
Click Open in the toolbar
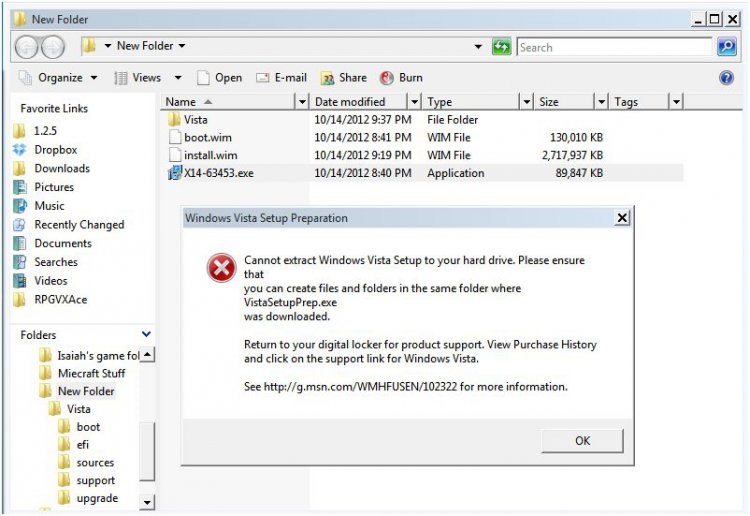click(x=220, y=77)
